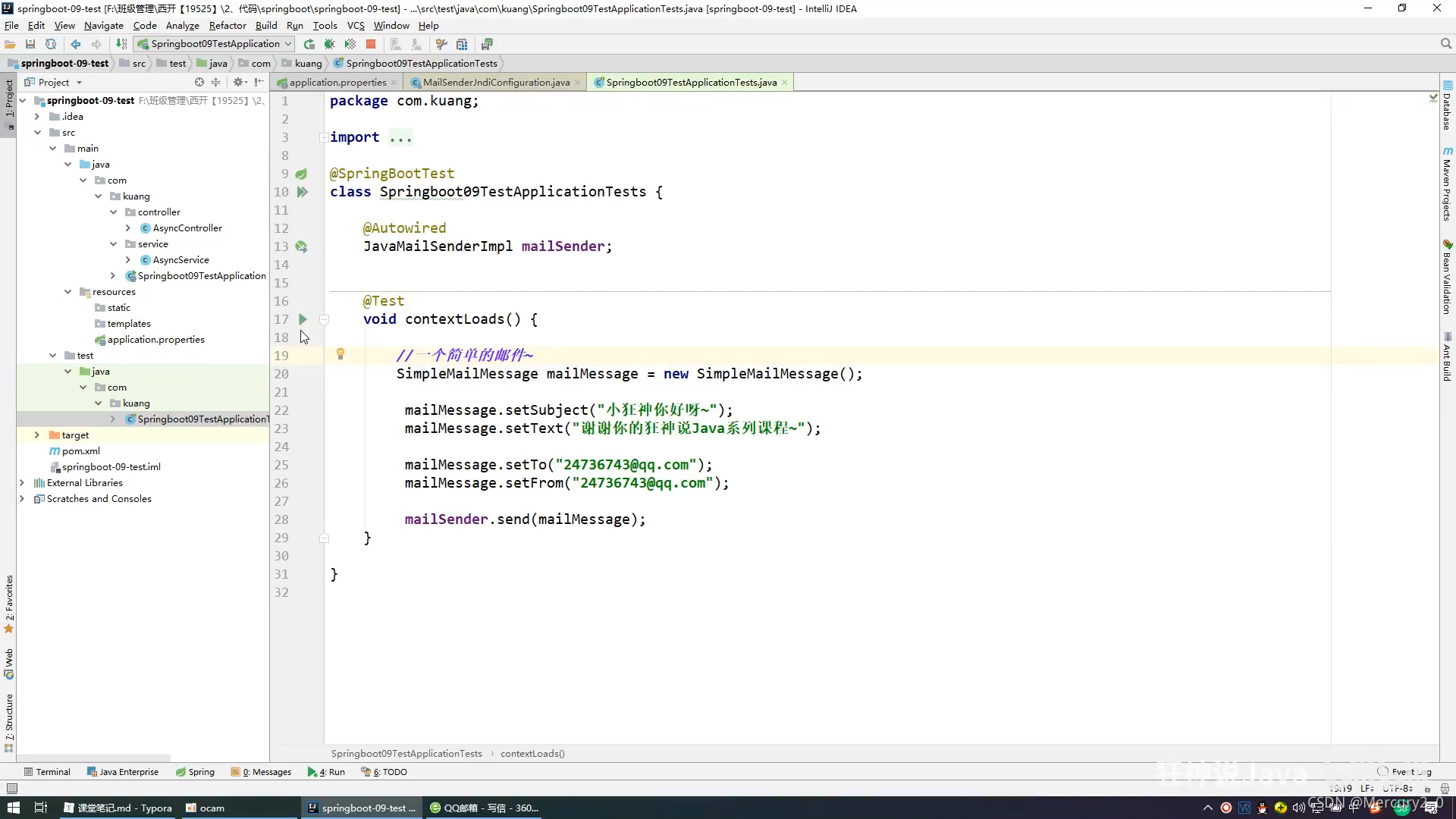Open the VCS menu

[356, 25]
